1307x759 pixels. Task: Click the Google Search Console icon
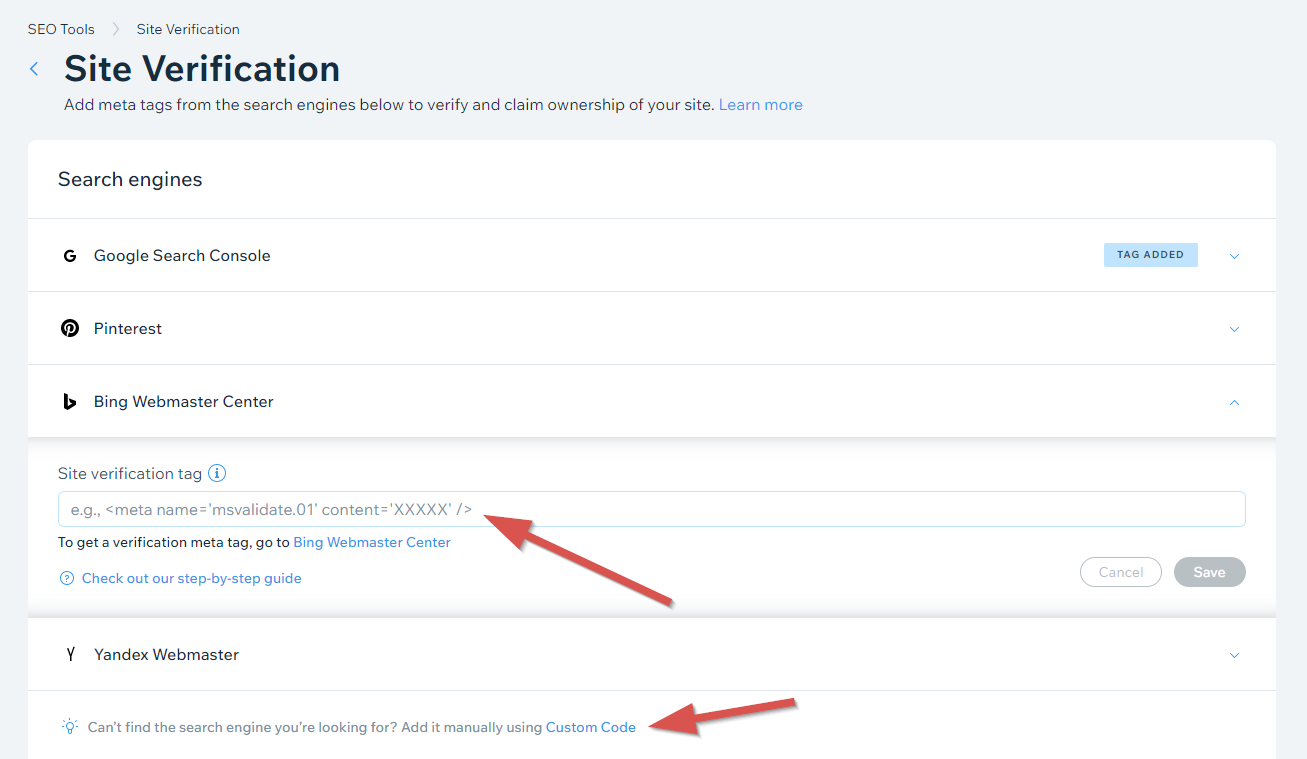pyautogui.click(x=70, y=255)
